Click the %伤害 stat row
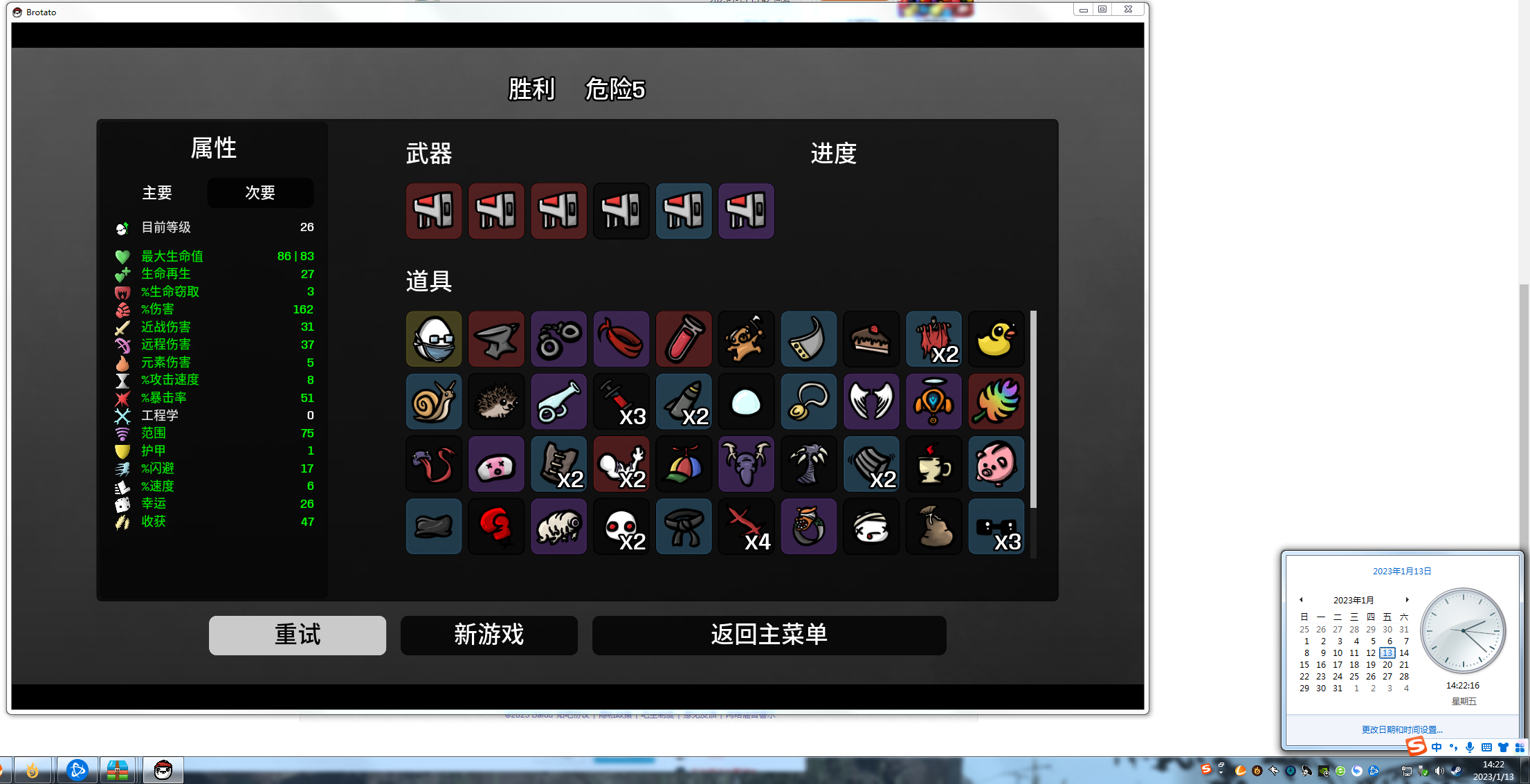1530x784 pixels. point(214,309)
